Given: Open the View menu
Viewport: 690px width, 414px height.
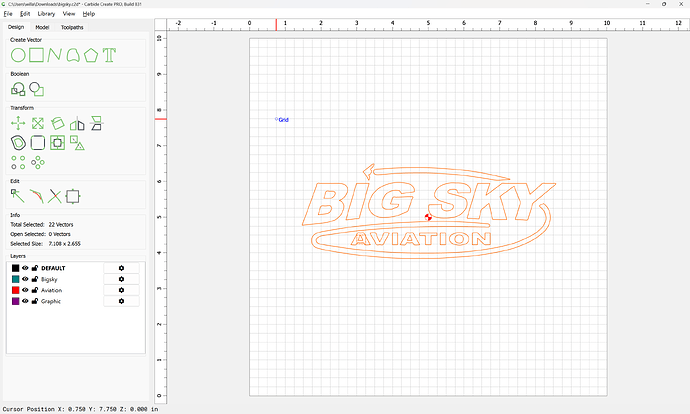Looking at the screenshot, I should pos(69,14).
